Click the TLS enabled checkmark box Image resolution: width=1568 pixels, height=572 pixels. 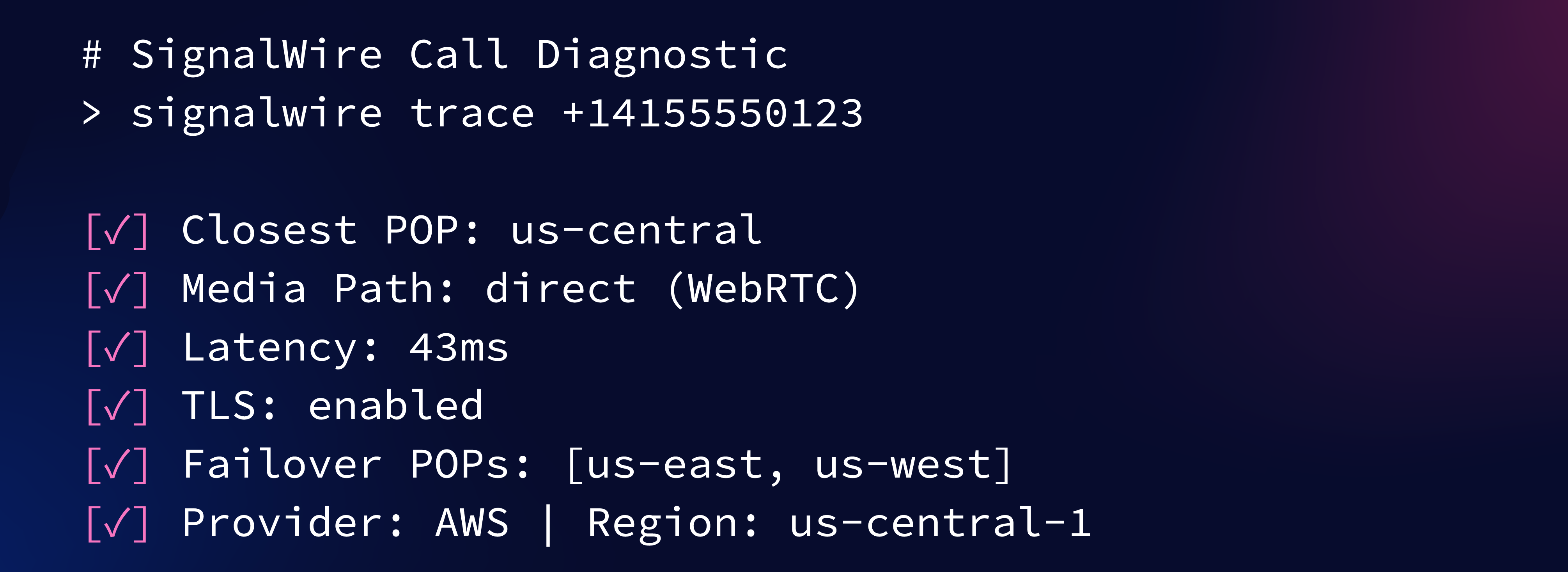click(117, 406)
